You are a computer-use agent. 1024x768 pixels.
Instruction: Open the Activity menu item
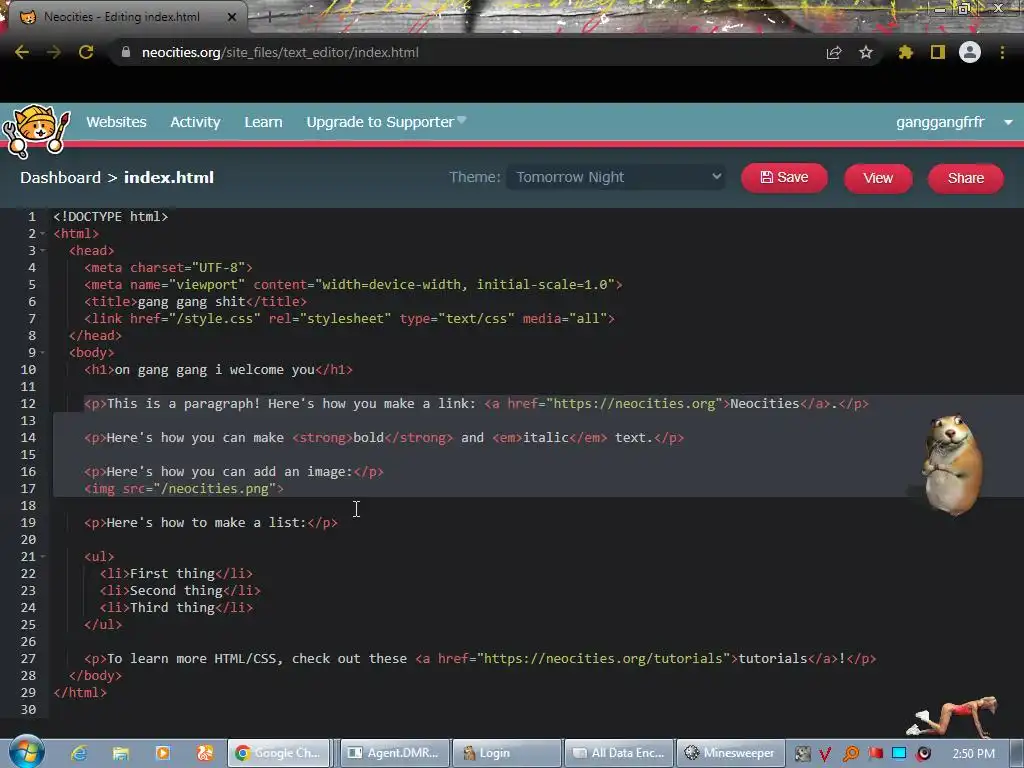(x=195, y=122)
